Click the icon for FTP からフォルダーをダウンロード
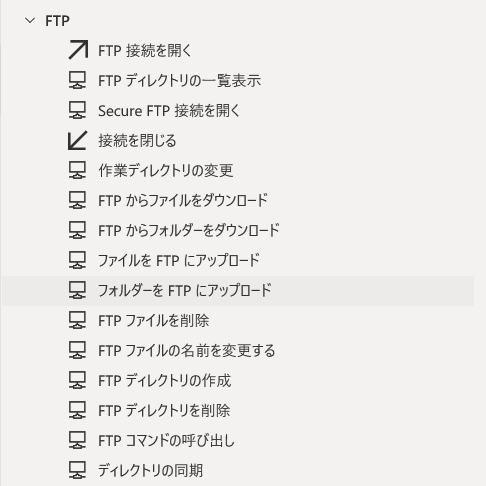Image resolution: width=486 pixels, height=486 pixels. pos(77,230)
